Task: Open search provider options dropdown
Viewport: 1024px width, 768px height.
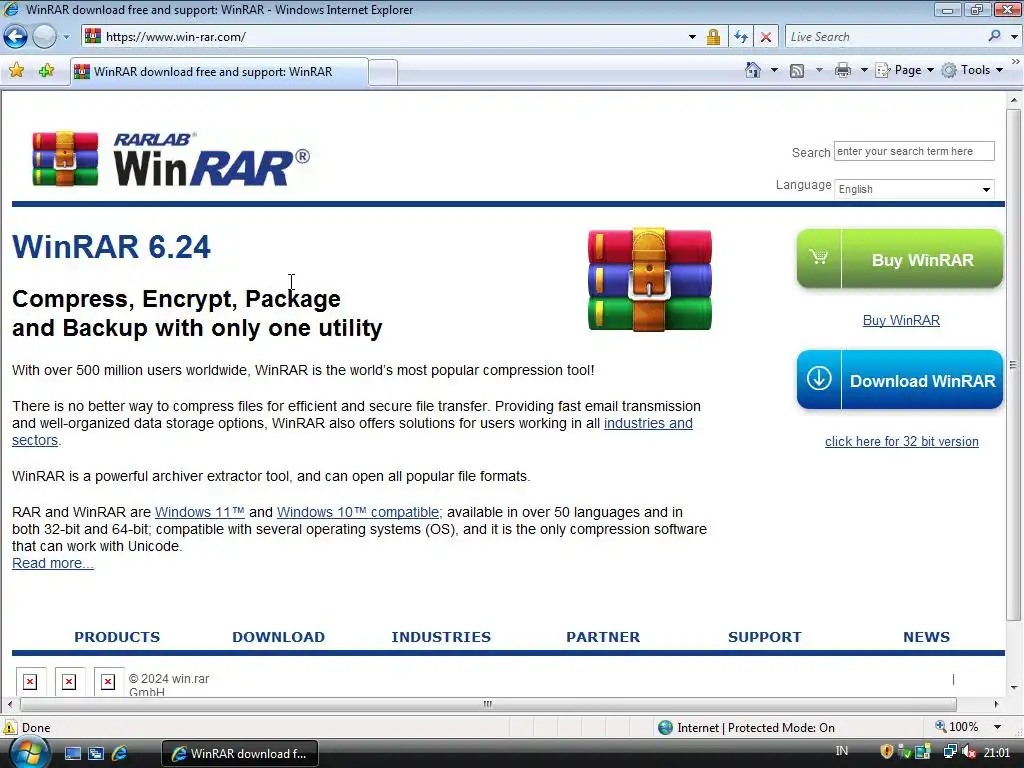Action: 1014,37
